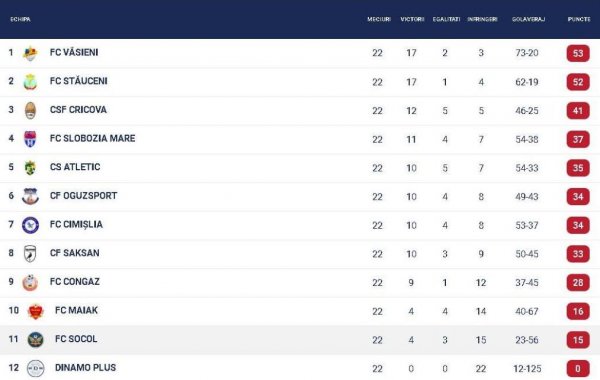Click the CF Oguzsport team emblem

click(x=30, y=196)
